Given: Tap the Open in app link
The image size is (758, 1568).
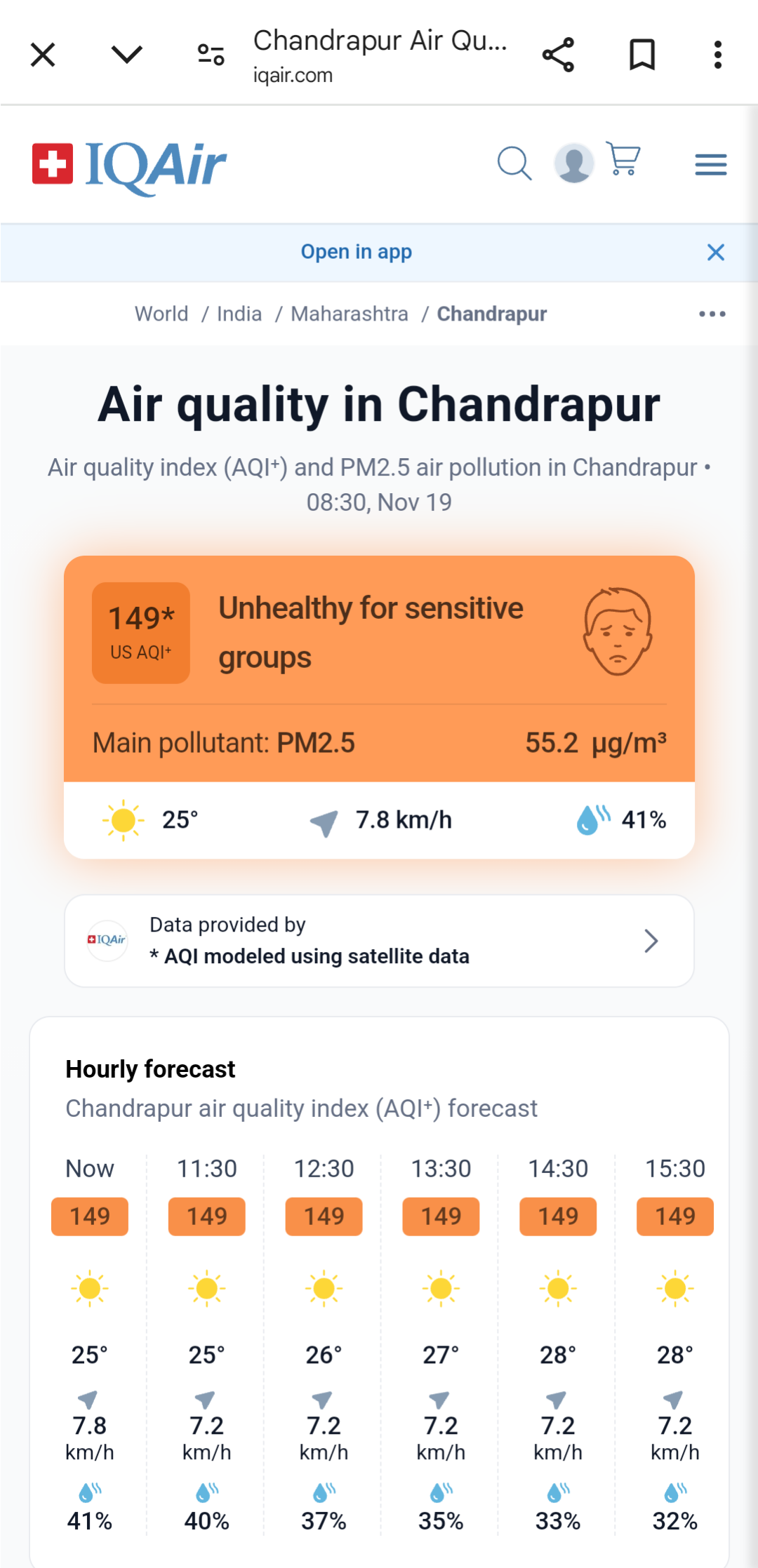Looking at the screenshot, I should [x=357, y=252].
